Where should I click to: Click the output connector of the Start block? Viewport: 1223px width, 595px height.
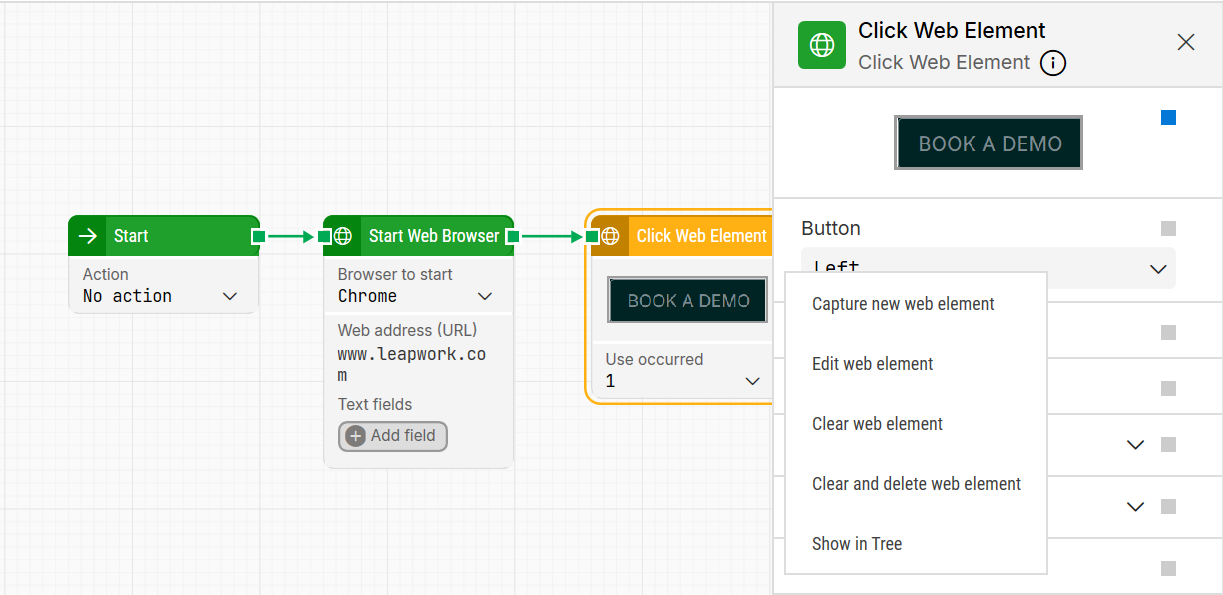258,236
